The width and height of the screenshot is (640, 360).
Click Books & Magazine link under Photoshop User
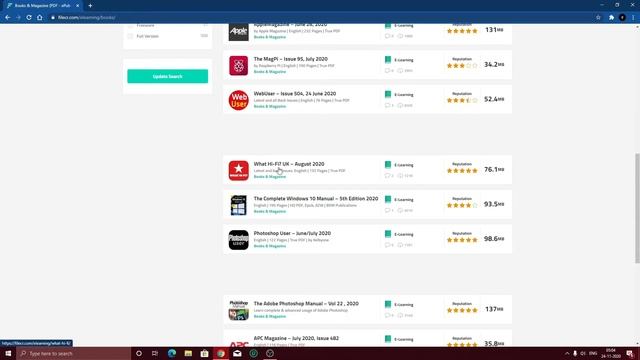tap(270, 246)
